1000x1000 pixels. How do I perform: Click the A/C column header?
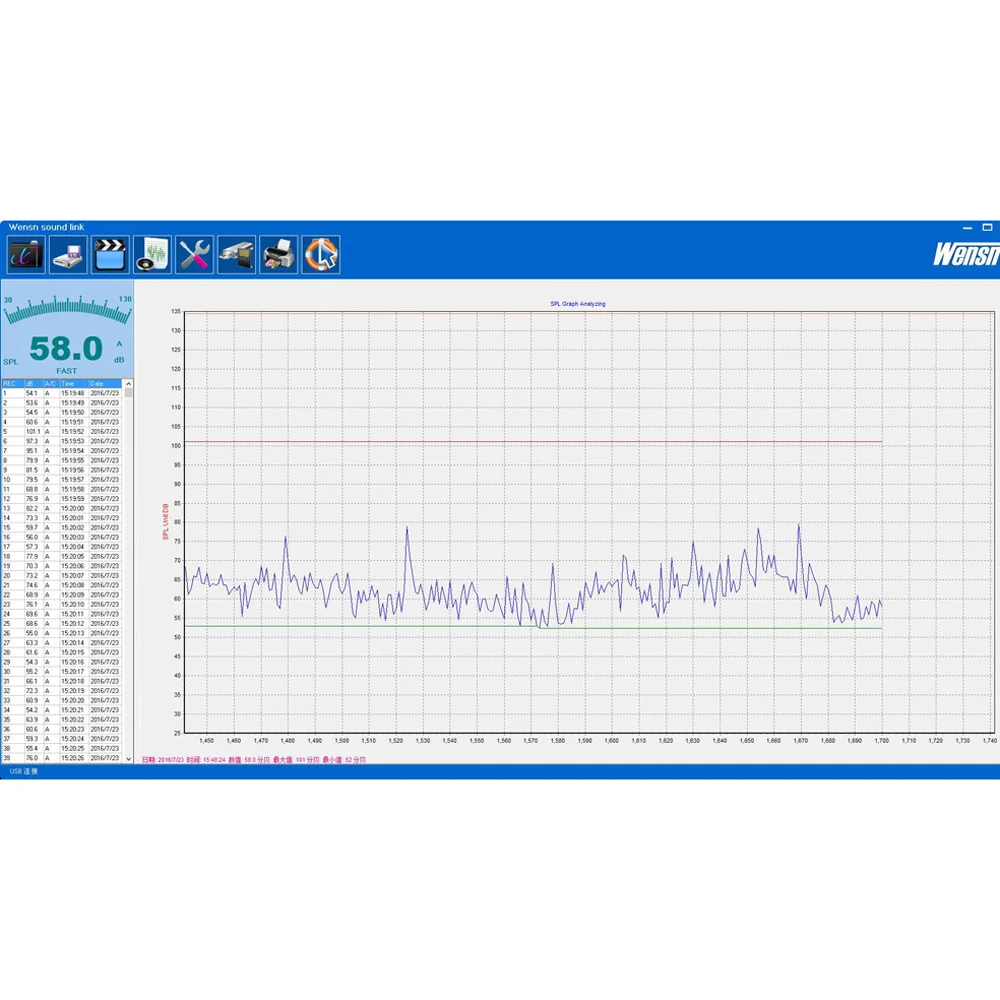tap(51, 383)
